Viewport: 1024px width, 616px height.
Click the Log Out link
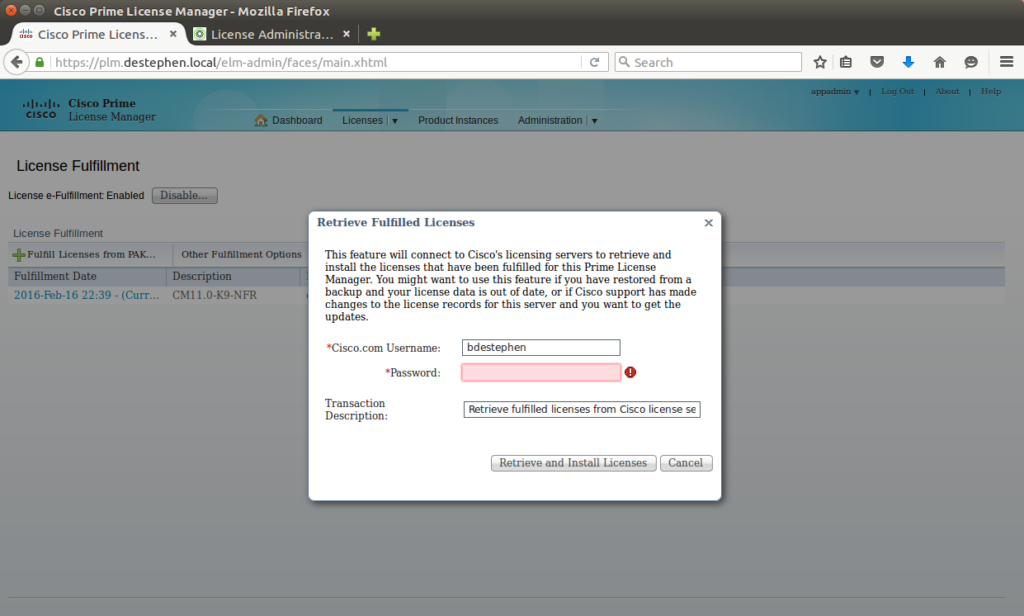(x=897, y=91)
